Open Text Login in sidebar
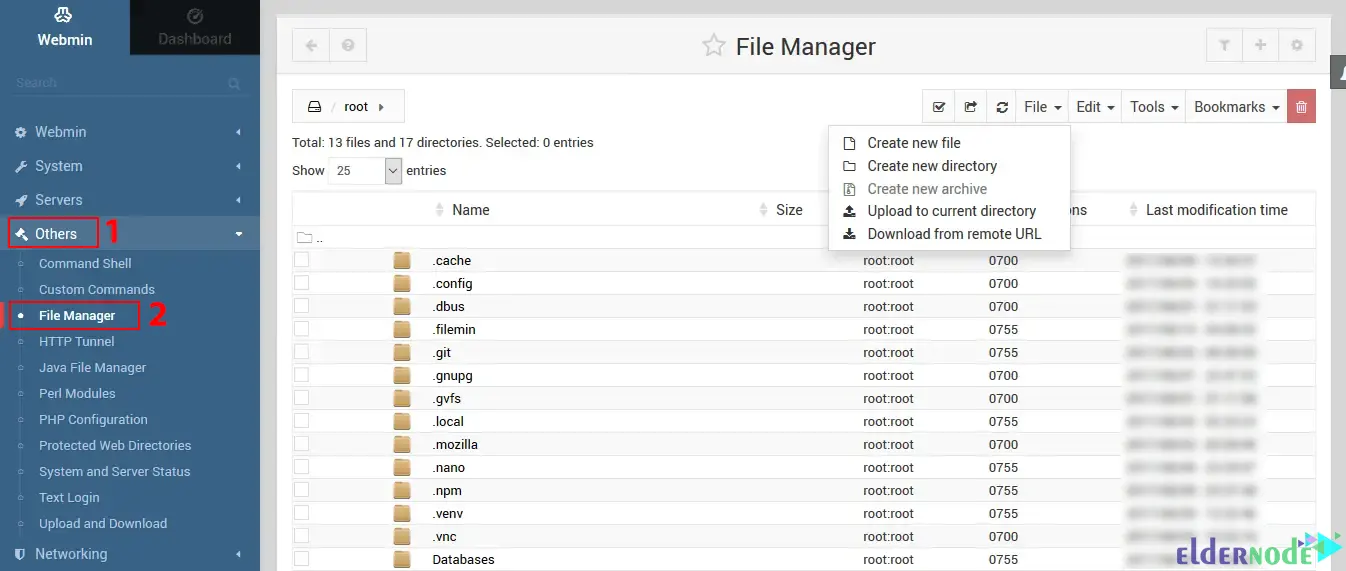This screenshot has width=1346, height=571. click(x=69, y=498)
